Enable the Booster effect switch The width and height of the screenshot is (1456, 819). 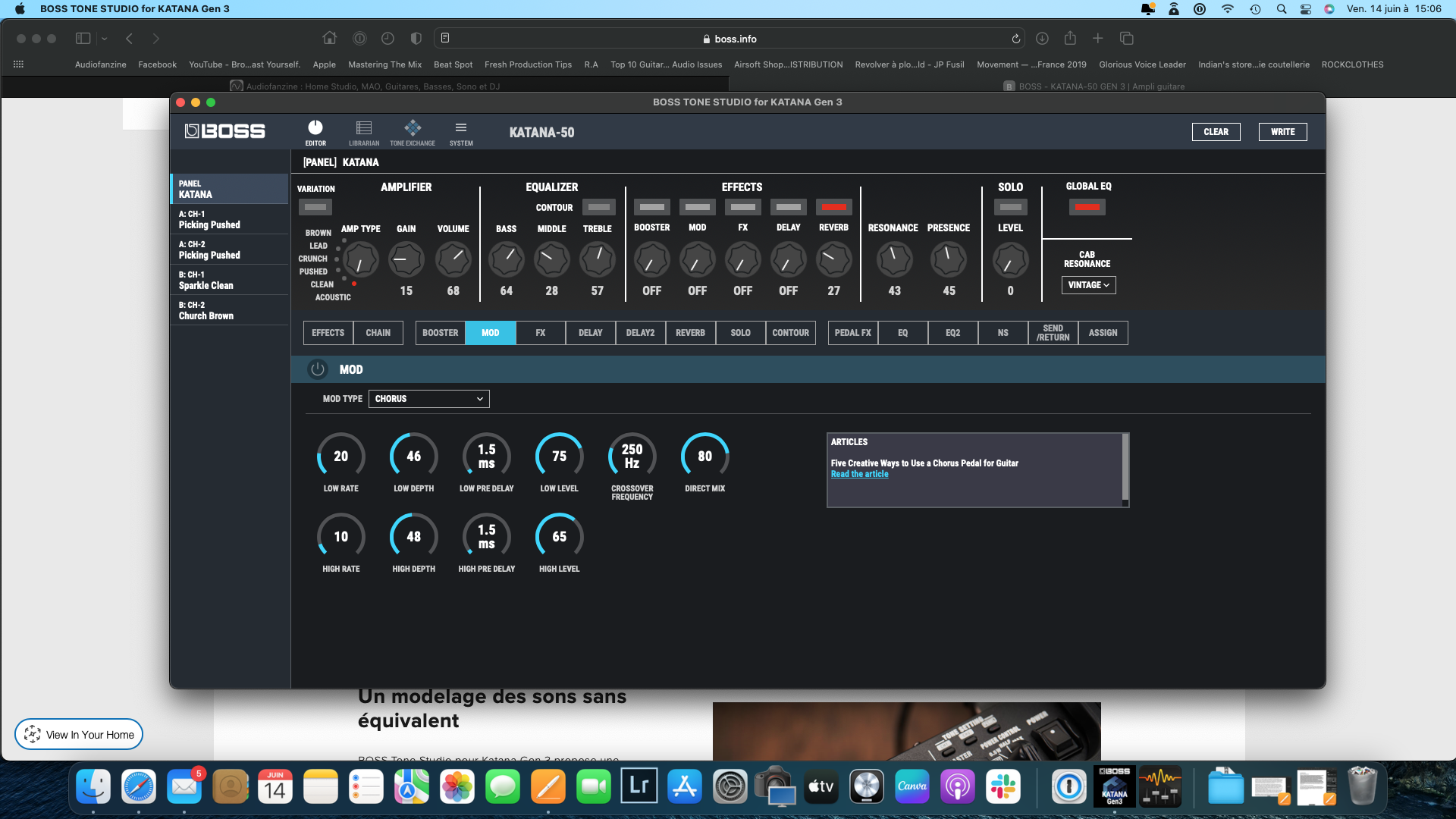(651, 207)
